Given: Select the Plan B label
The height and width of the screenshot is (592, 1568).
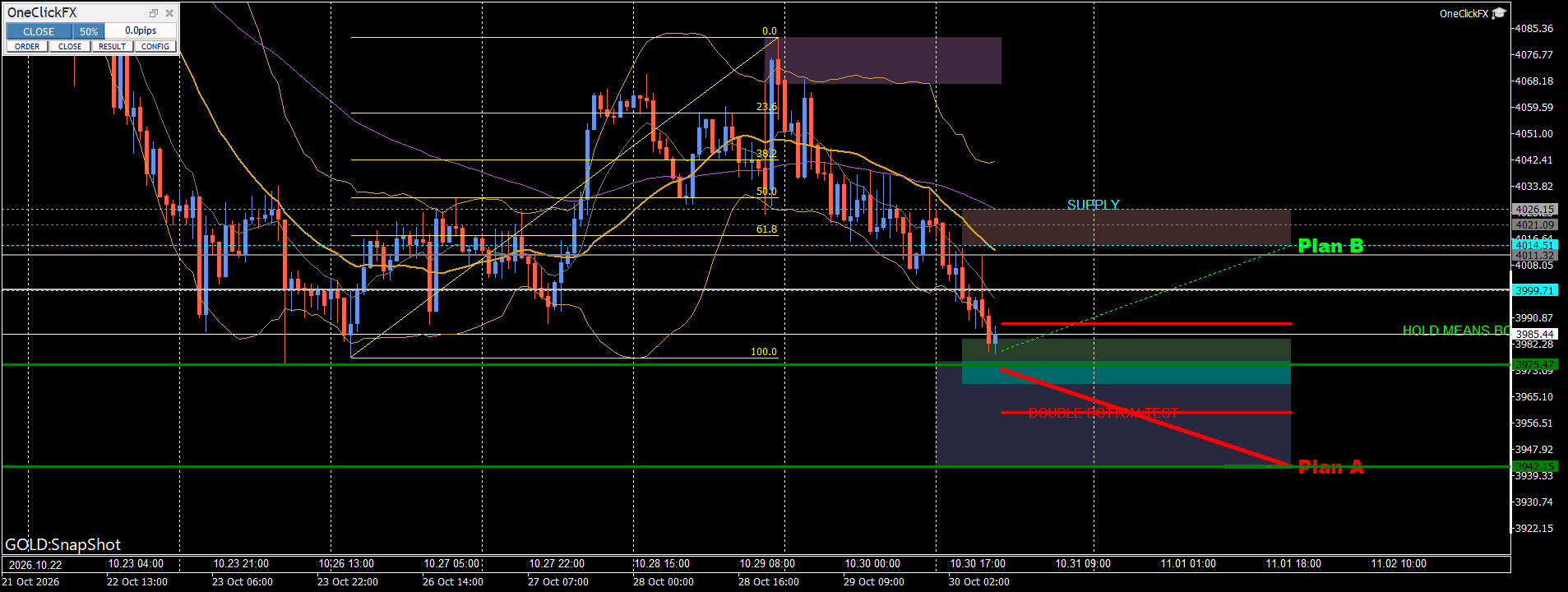Looking at the screenshot, I should click(x=1330, y=246).
